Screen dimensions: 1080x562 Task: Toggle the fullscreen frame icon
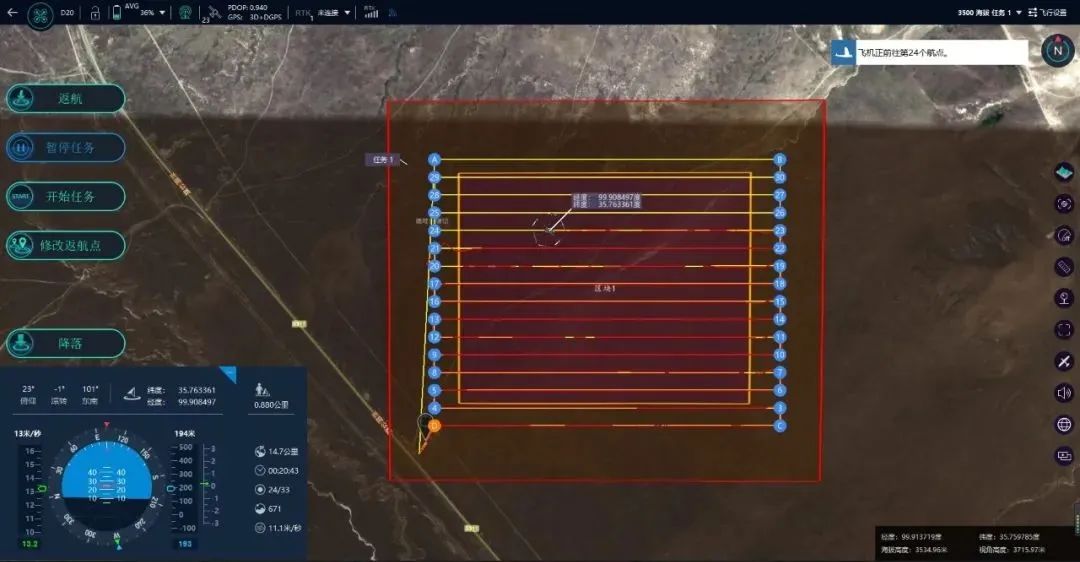[x=1064, y=329]
